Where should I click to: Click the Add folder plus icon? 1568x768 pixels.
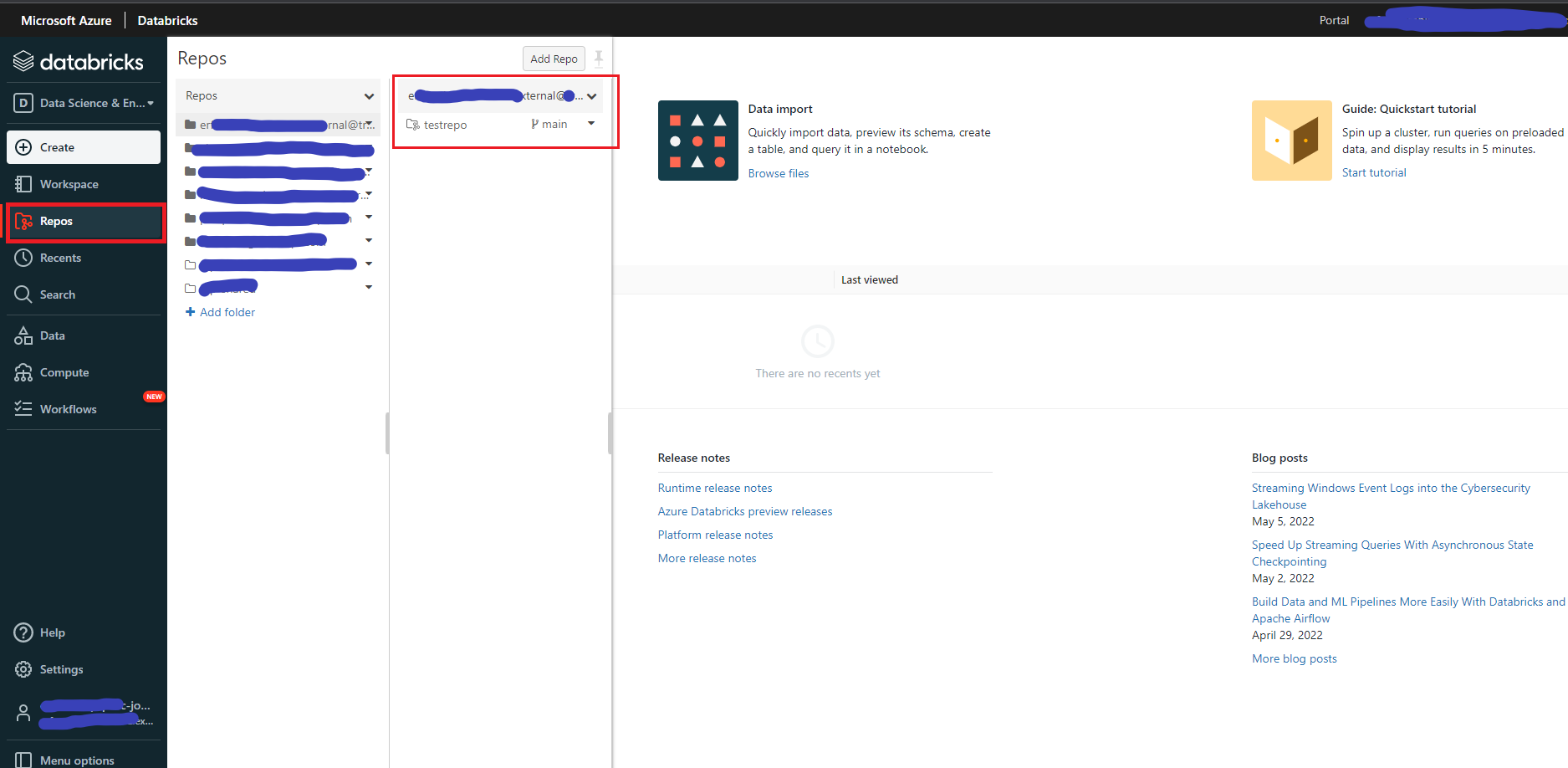click(190, 312)
